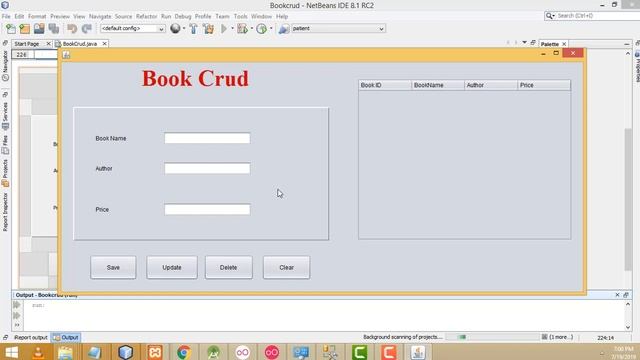The image size is (640, 360).
Task: Open the Tools menu
Action: point(240,16)
